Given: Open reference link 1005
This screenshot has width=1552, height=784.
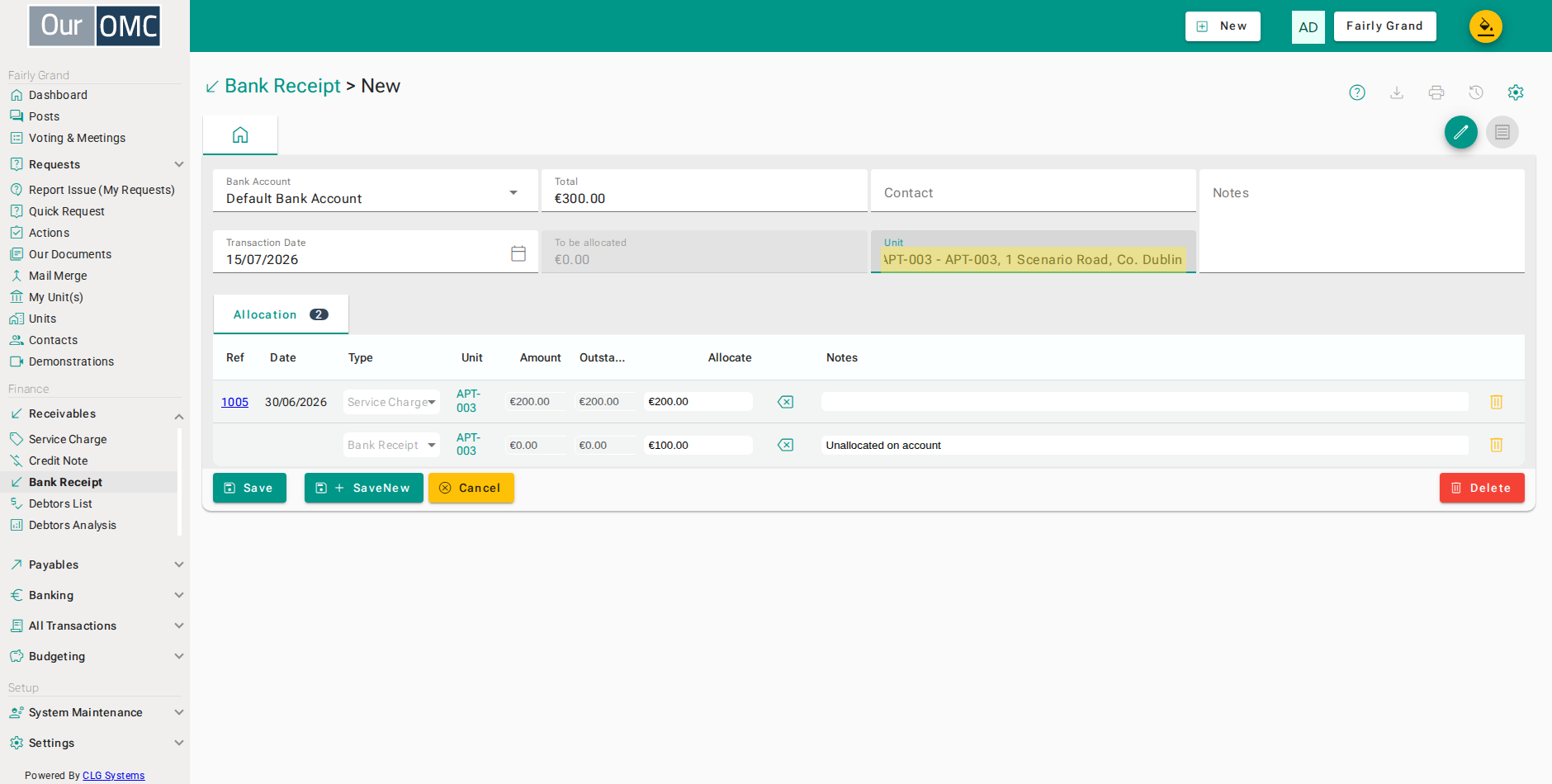Looking at the screenshot, I should coord(234,402).
